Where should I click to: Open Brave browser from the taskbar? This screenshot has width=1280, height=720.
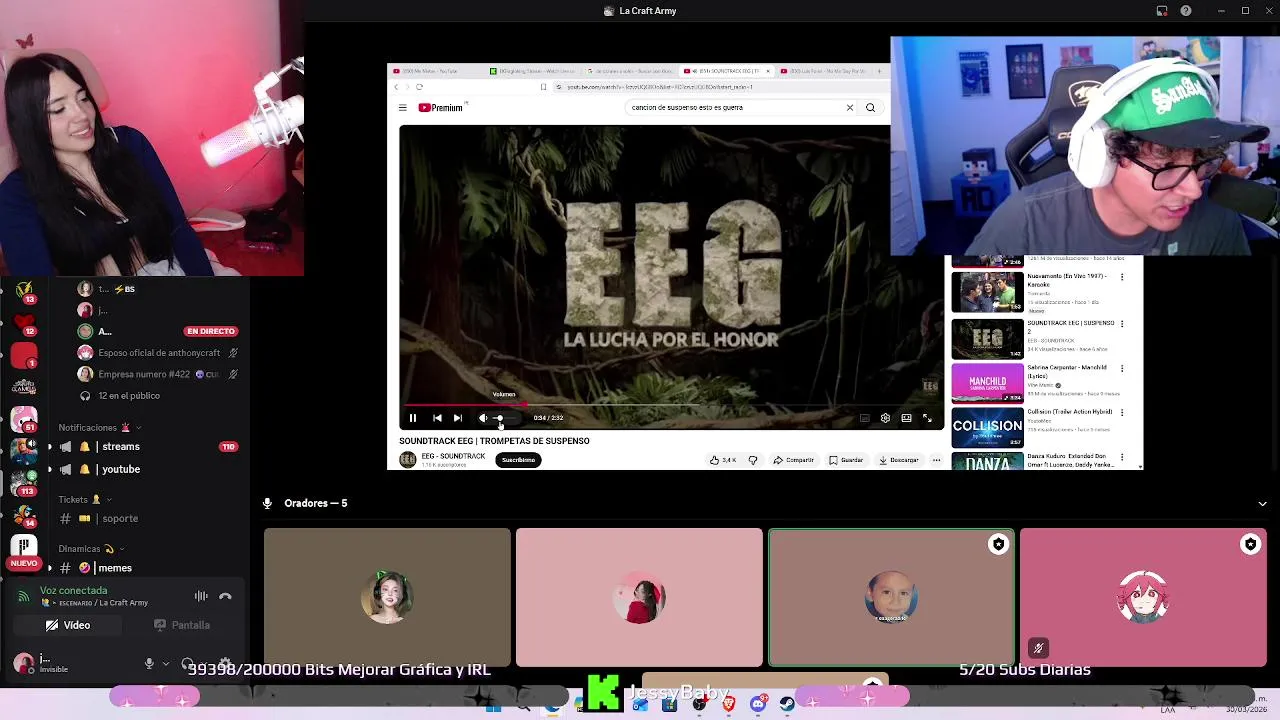coord(728,705)
